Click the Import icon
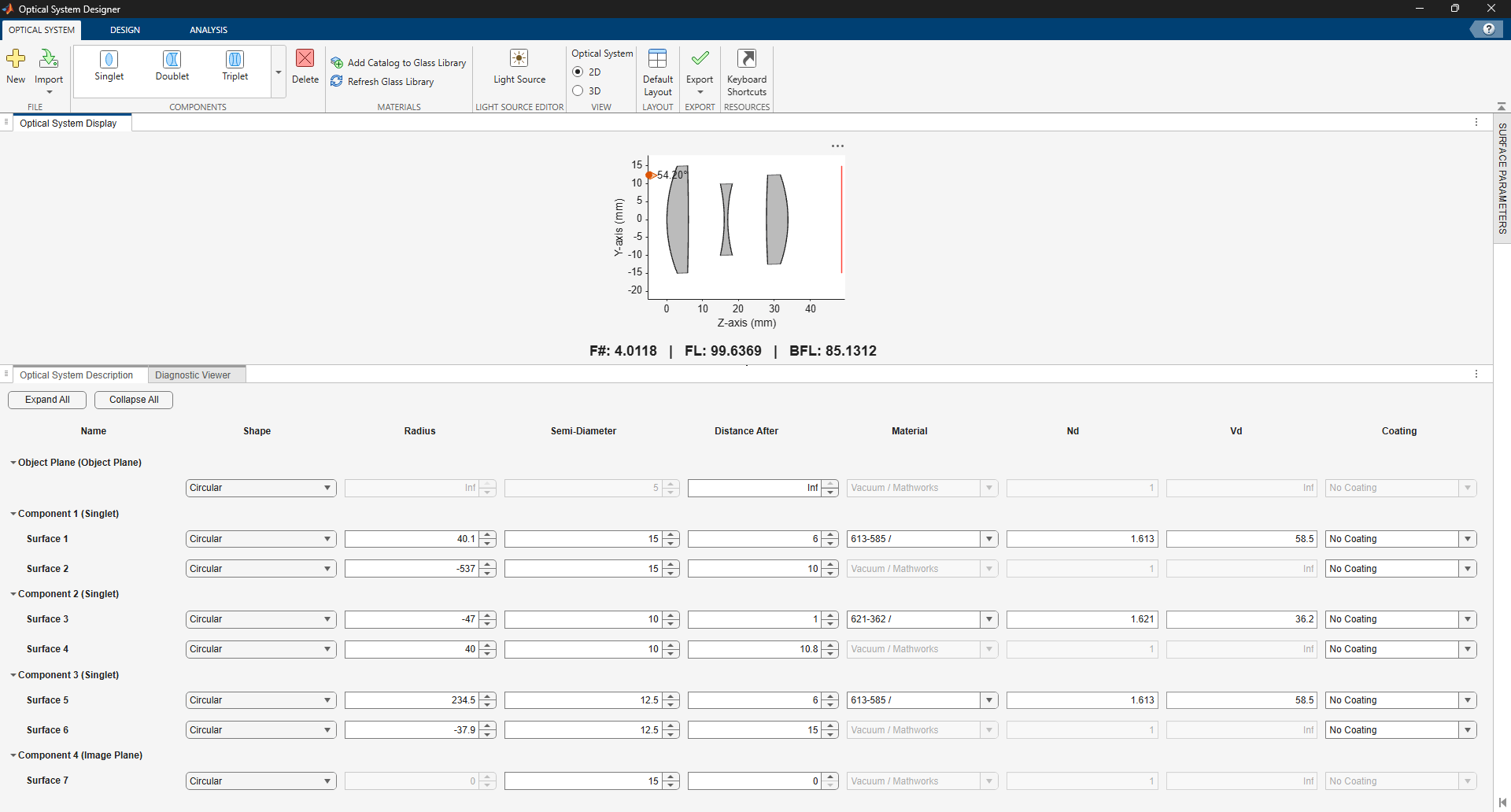The height and width of the screenshot is (812, 1511). point(49,59)
